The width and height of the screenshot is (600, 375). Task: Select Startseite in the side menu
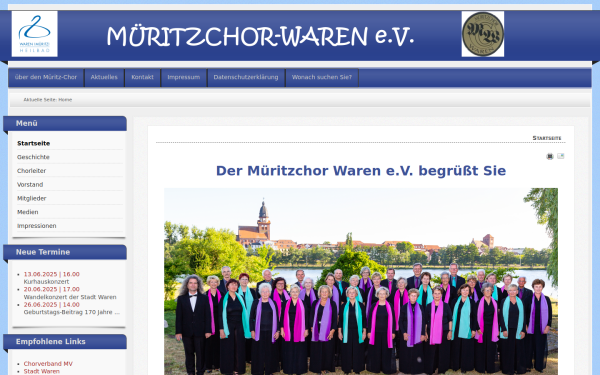[x=34, y=143]
